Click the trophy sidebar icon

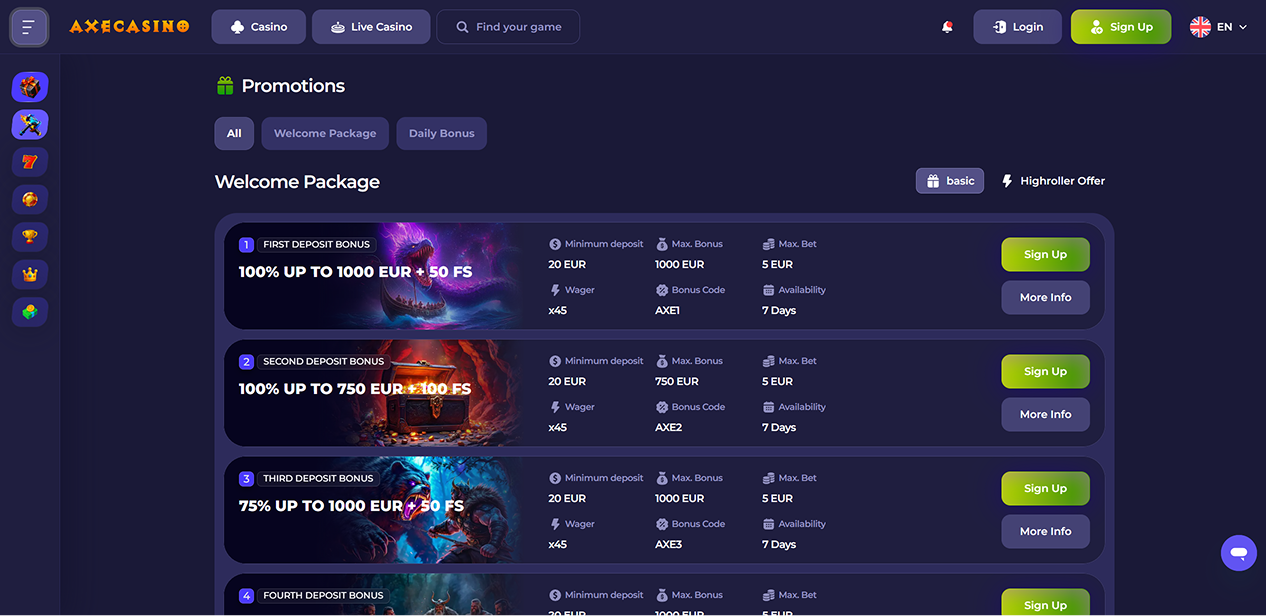(30, 237)
